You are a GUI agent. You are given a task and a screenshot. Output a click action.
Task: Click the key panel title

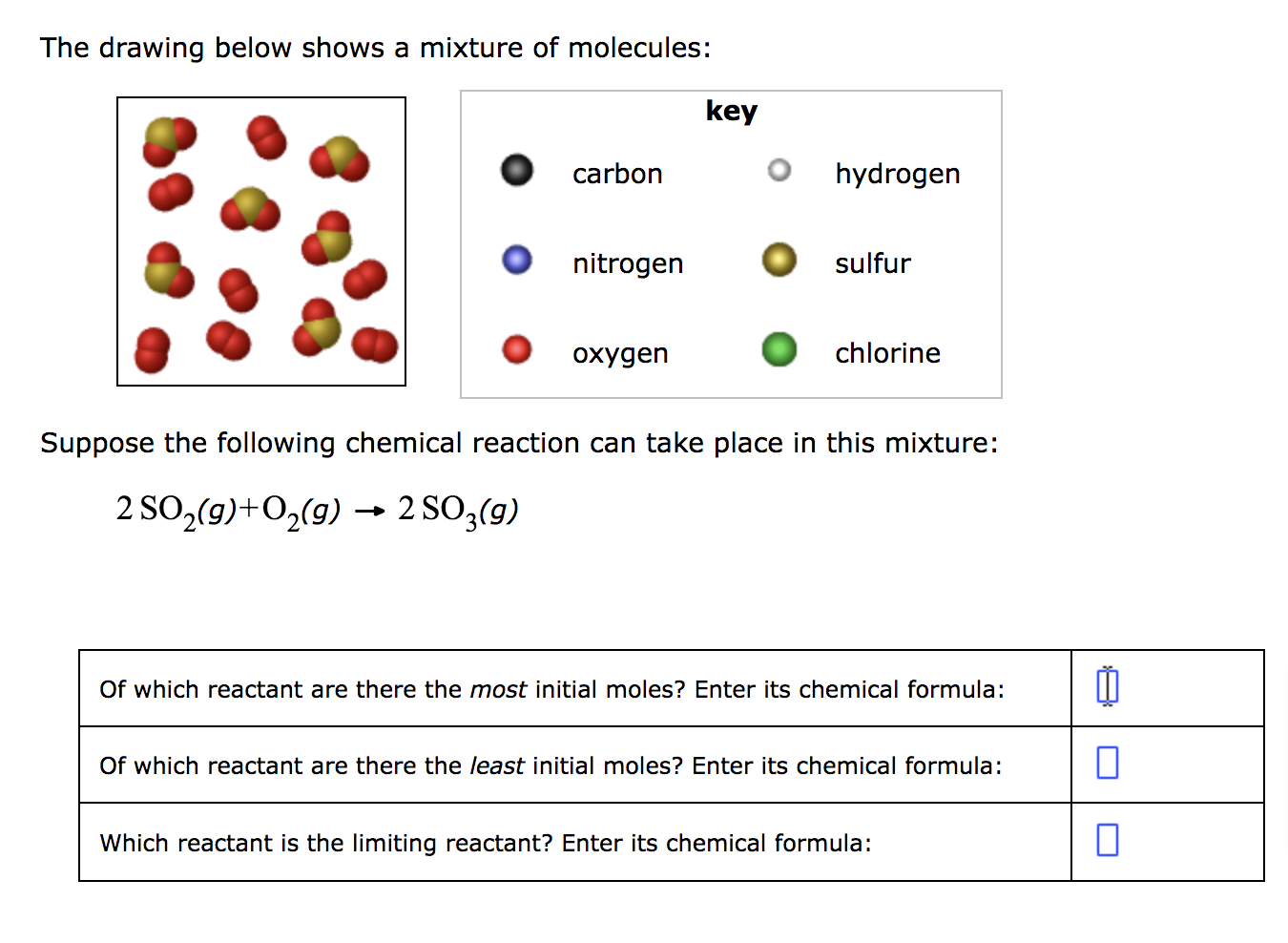(x=731, y=110)
